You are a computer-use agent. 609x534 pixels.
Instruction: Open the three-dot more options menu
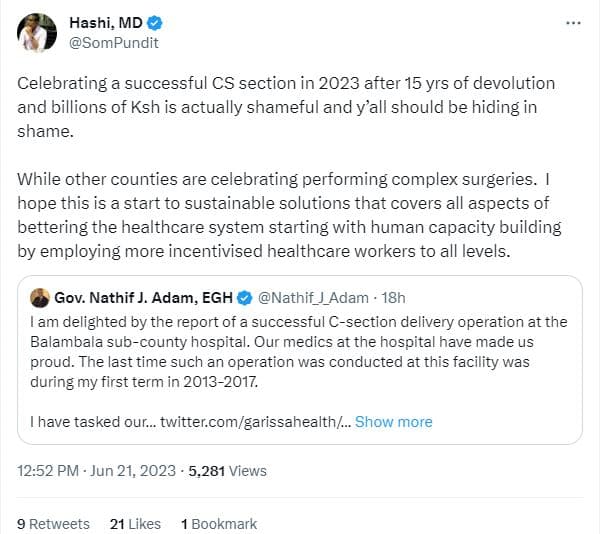tap(572, 22)
